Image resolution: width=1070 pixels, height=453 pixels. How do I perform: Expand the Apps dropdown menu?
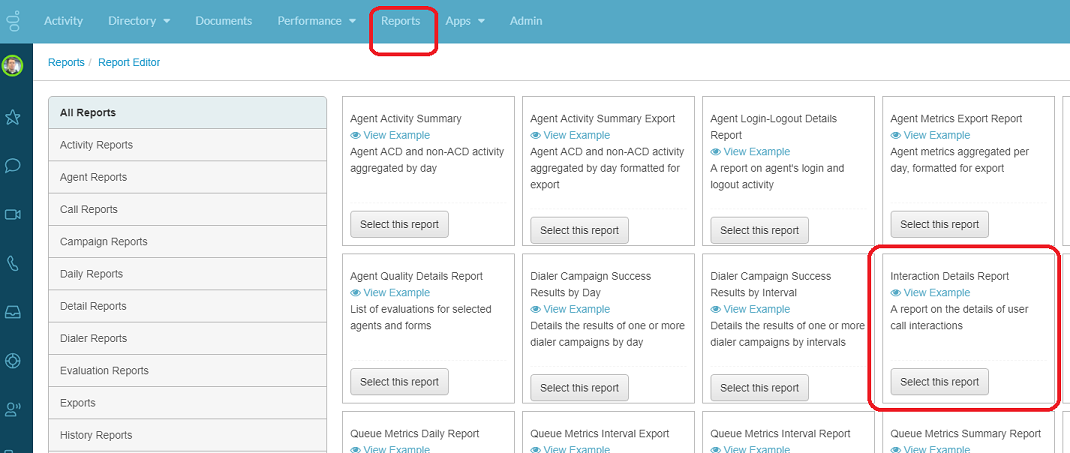tap(465, 21)
